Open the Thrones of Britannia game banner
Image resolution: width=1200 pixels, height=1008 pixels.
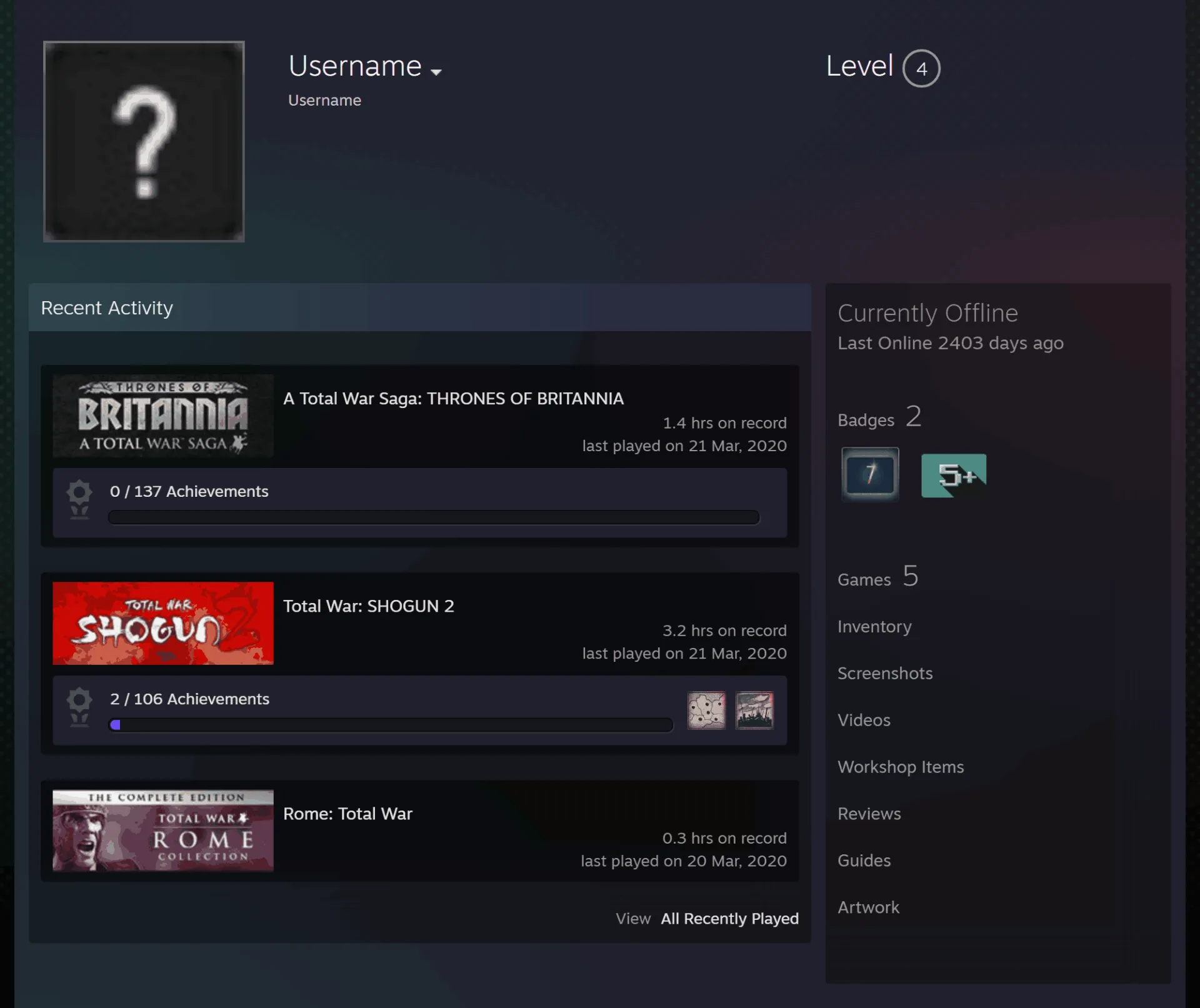pyautogui.click(x=163, y=416)
